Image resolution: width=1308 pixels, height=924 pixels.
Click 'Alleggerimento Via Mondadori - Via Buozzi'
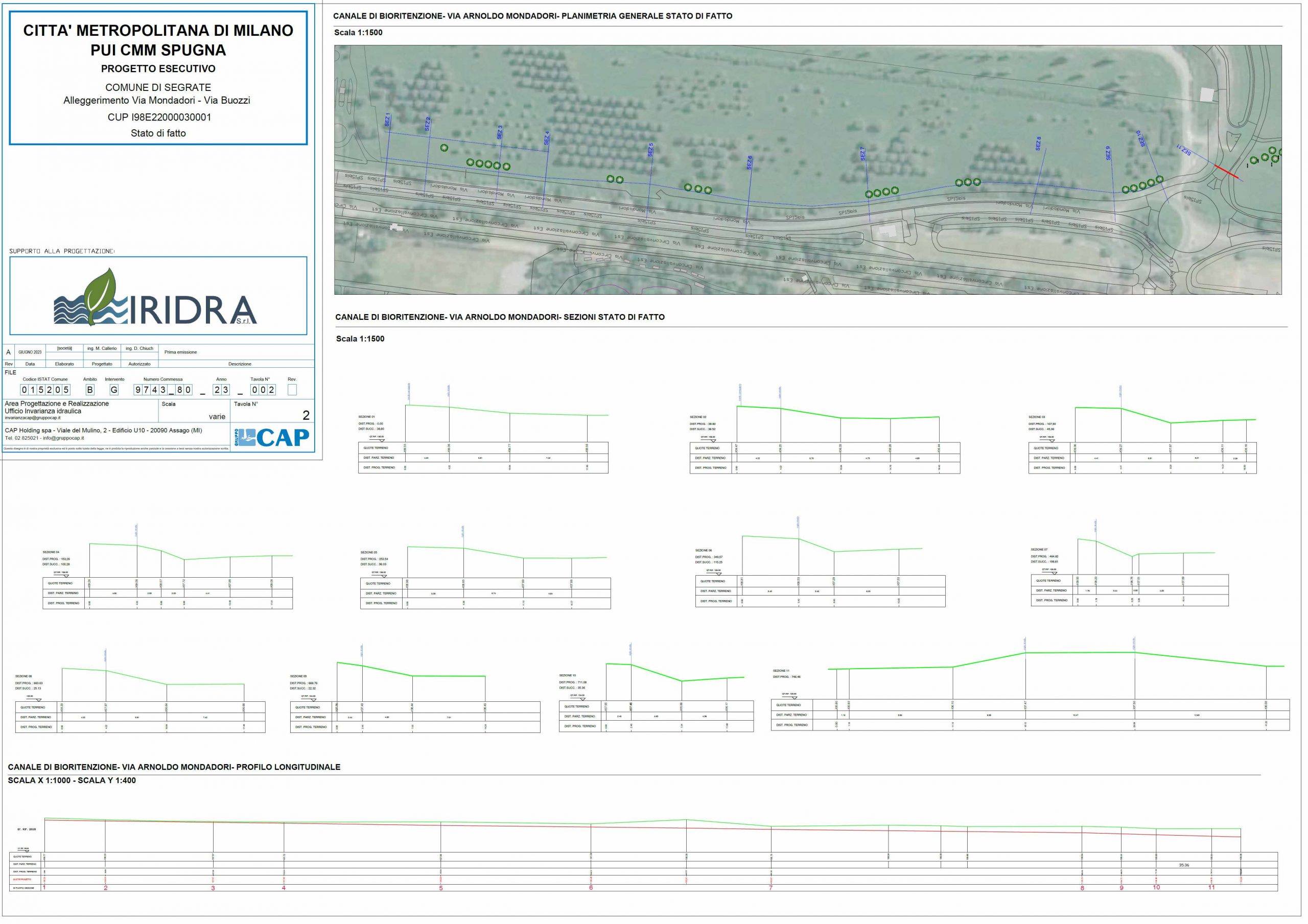pos(157,100)
